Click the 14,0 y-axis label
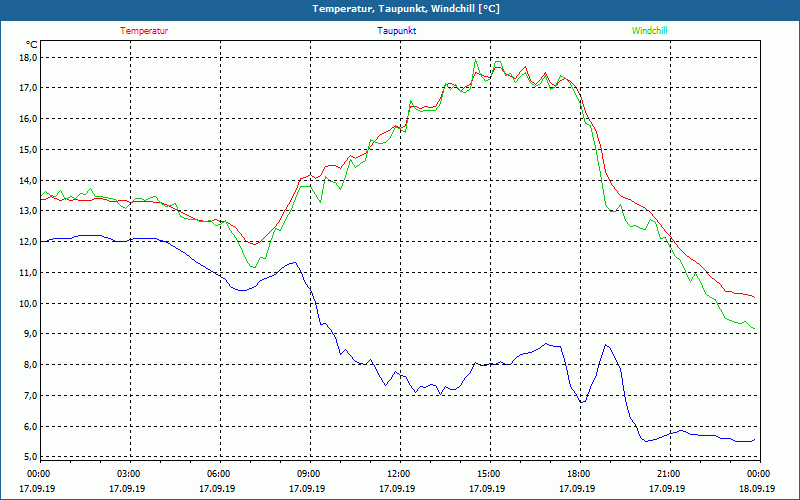 29,180
